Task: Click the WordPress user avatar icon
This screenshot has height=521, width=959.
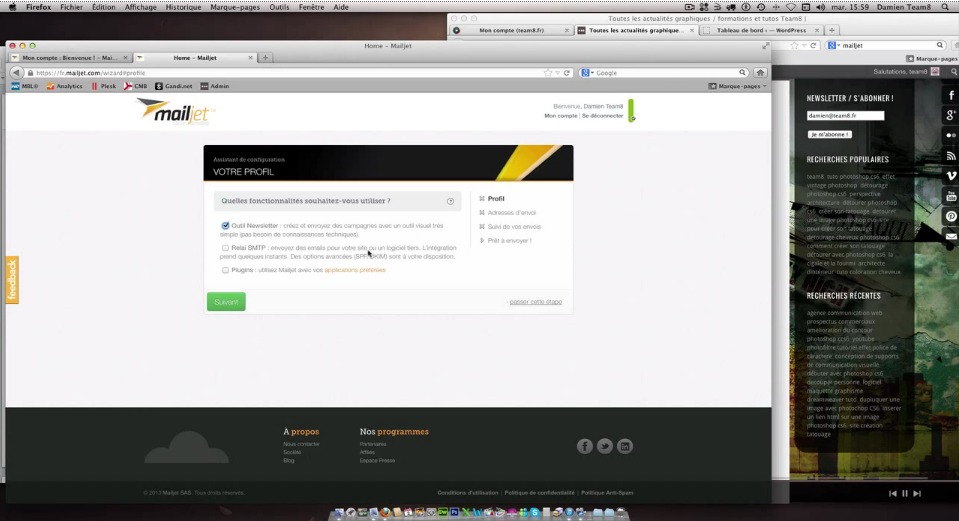Action: click(x=935, y=72)
